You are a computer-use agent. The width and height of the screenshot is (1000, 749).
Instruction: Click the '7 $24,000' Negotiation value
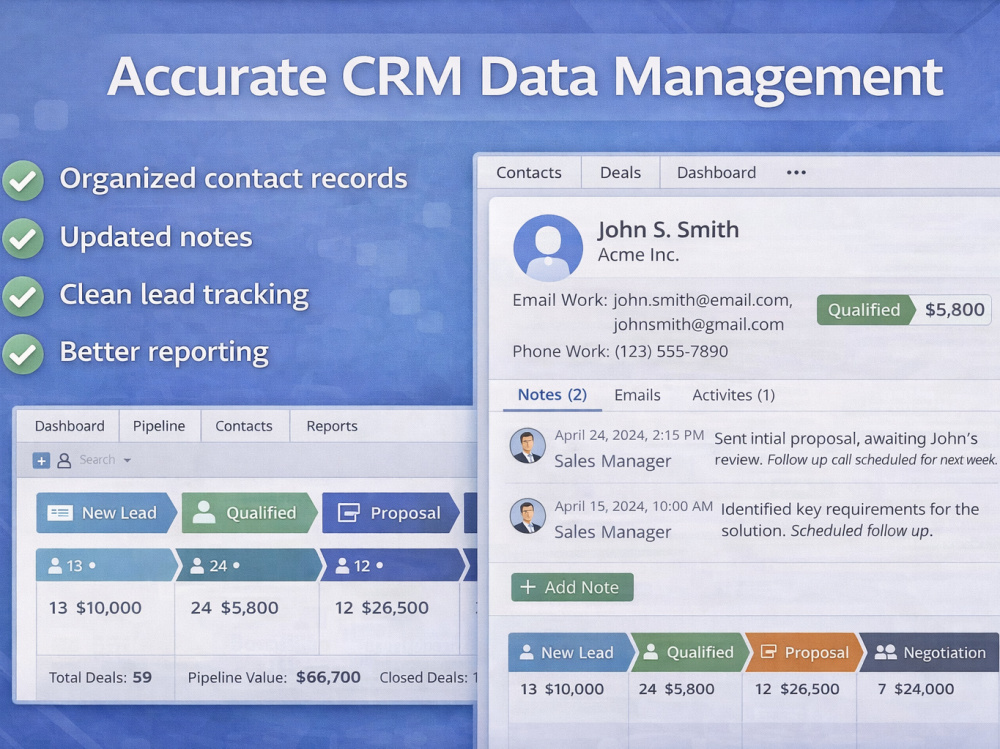pyautogui.click(x=916, y=689)
